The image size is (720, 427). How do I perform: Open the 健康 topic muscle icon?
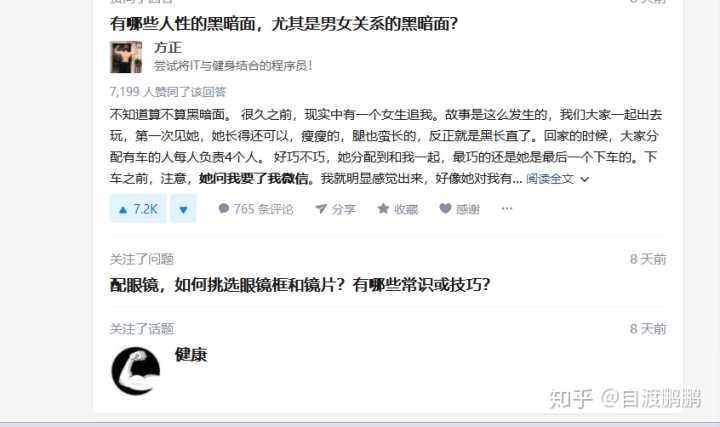point(135,371)
